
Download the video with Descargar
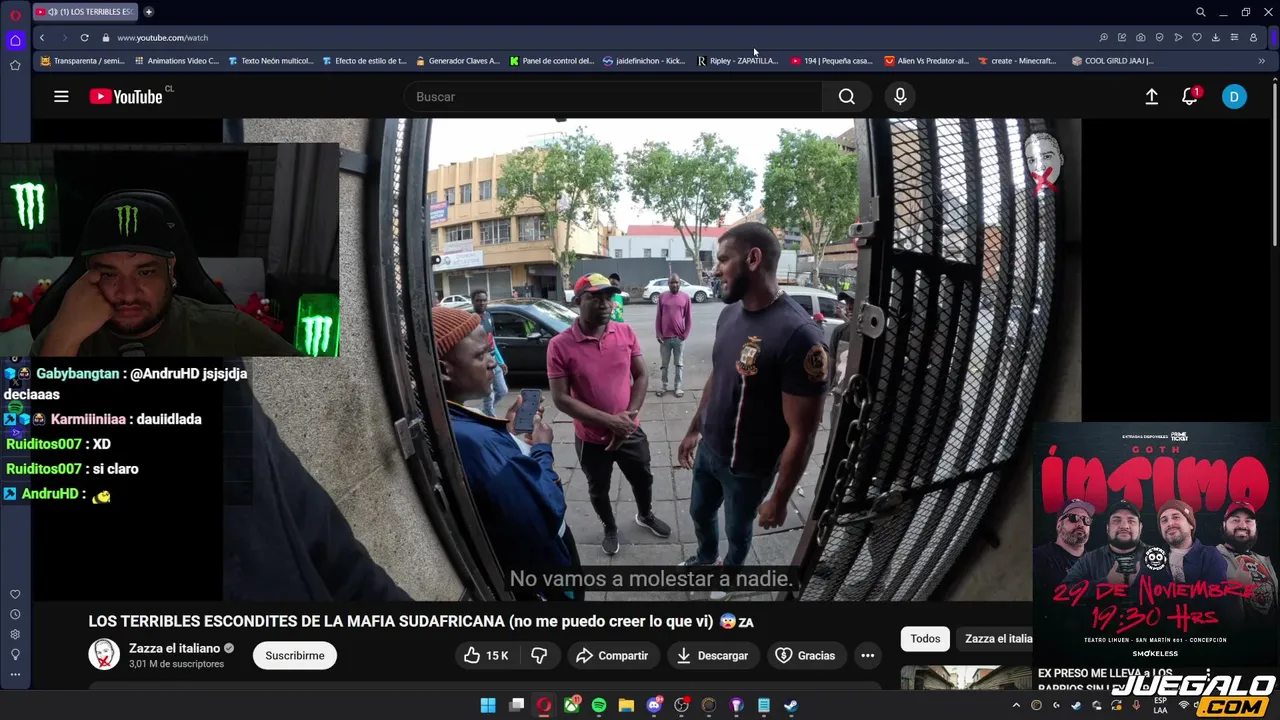coord(712,655)
